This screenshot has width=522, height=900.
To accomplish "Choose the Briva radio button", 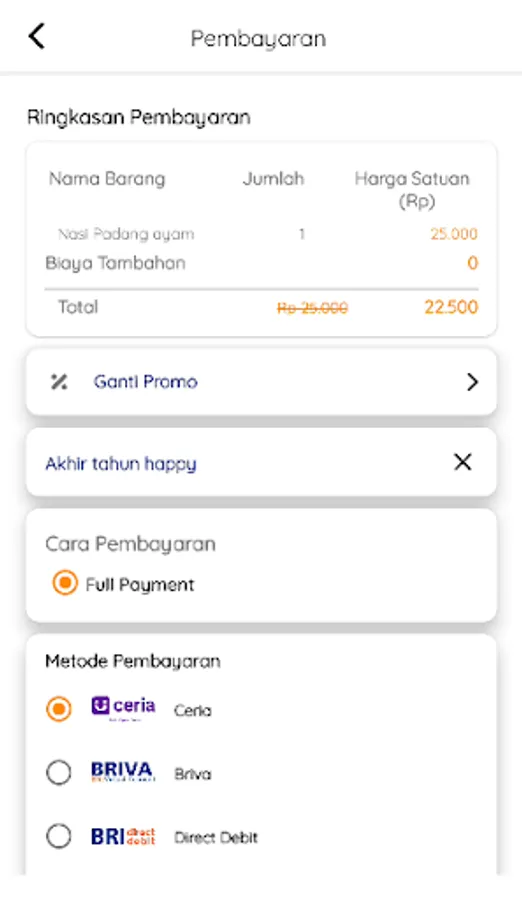I will (x=59, y=773).
